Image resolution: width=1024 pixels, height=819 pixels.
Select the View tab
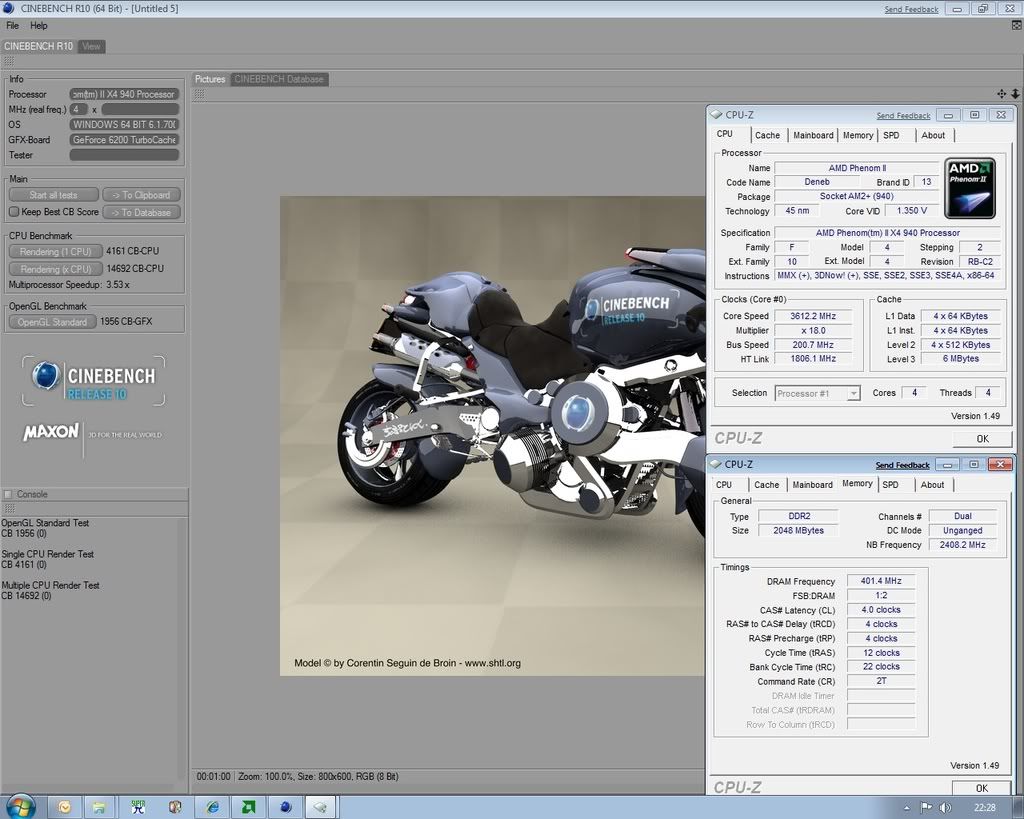pos(91,46)
